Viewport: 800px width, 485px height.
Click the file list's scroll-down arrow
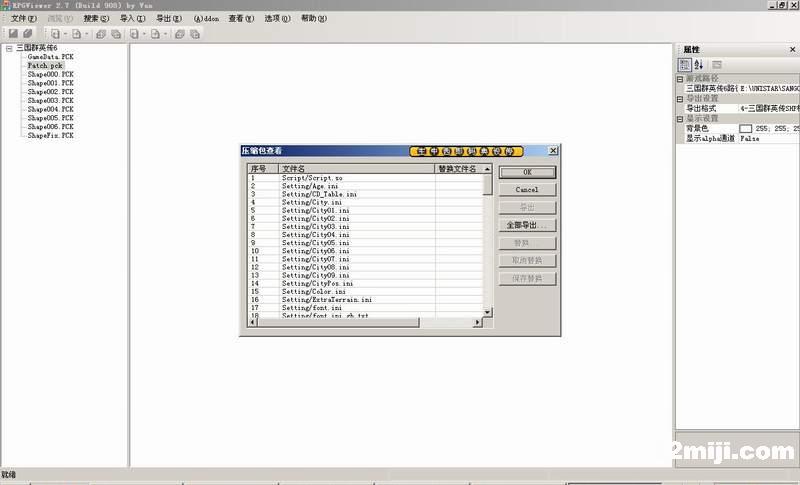(x=488, y=312)
